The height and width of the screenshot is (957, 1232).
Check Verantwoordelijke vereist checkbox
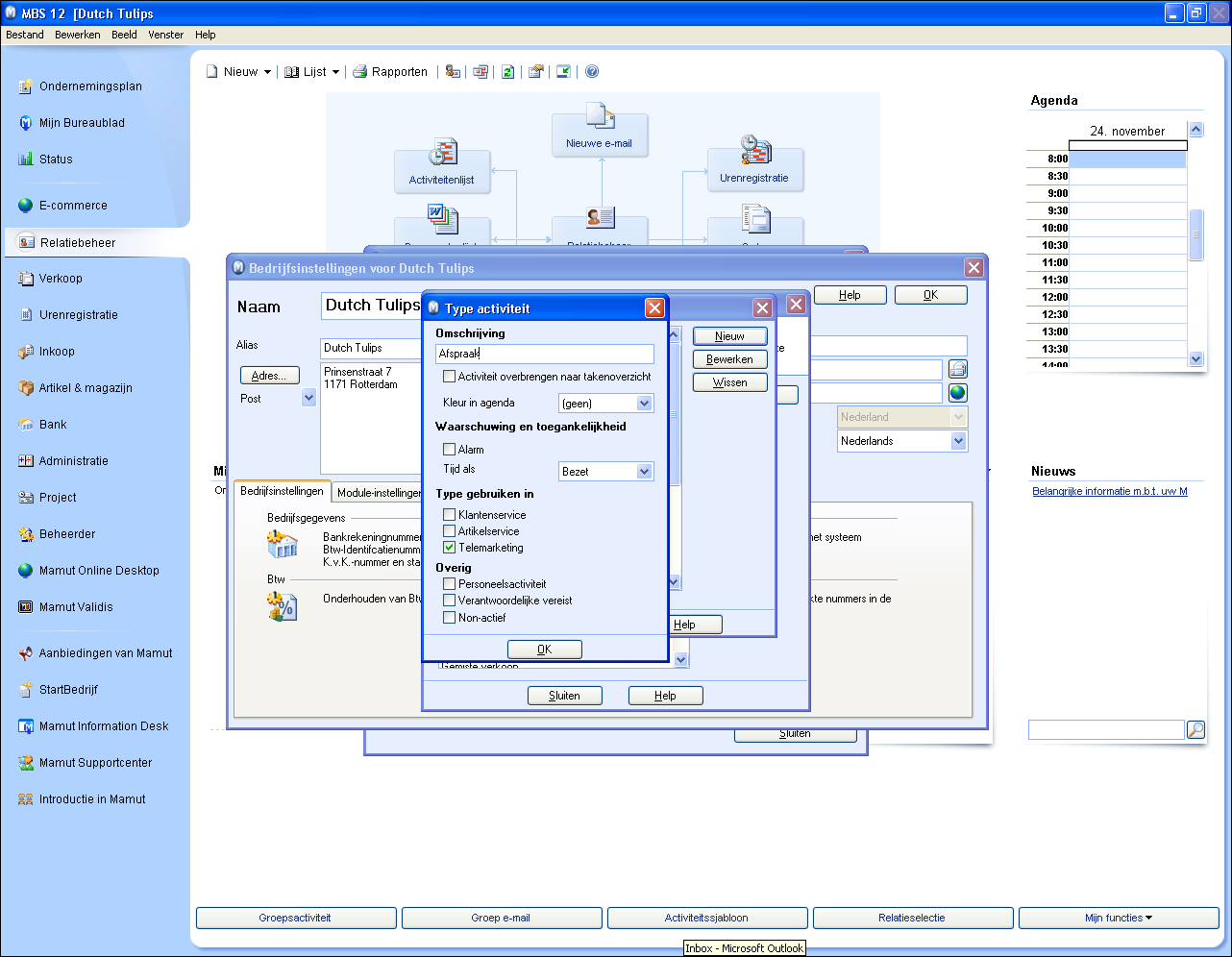[x=449, y=600]
